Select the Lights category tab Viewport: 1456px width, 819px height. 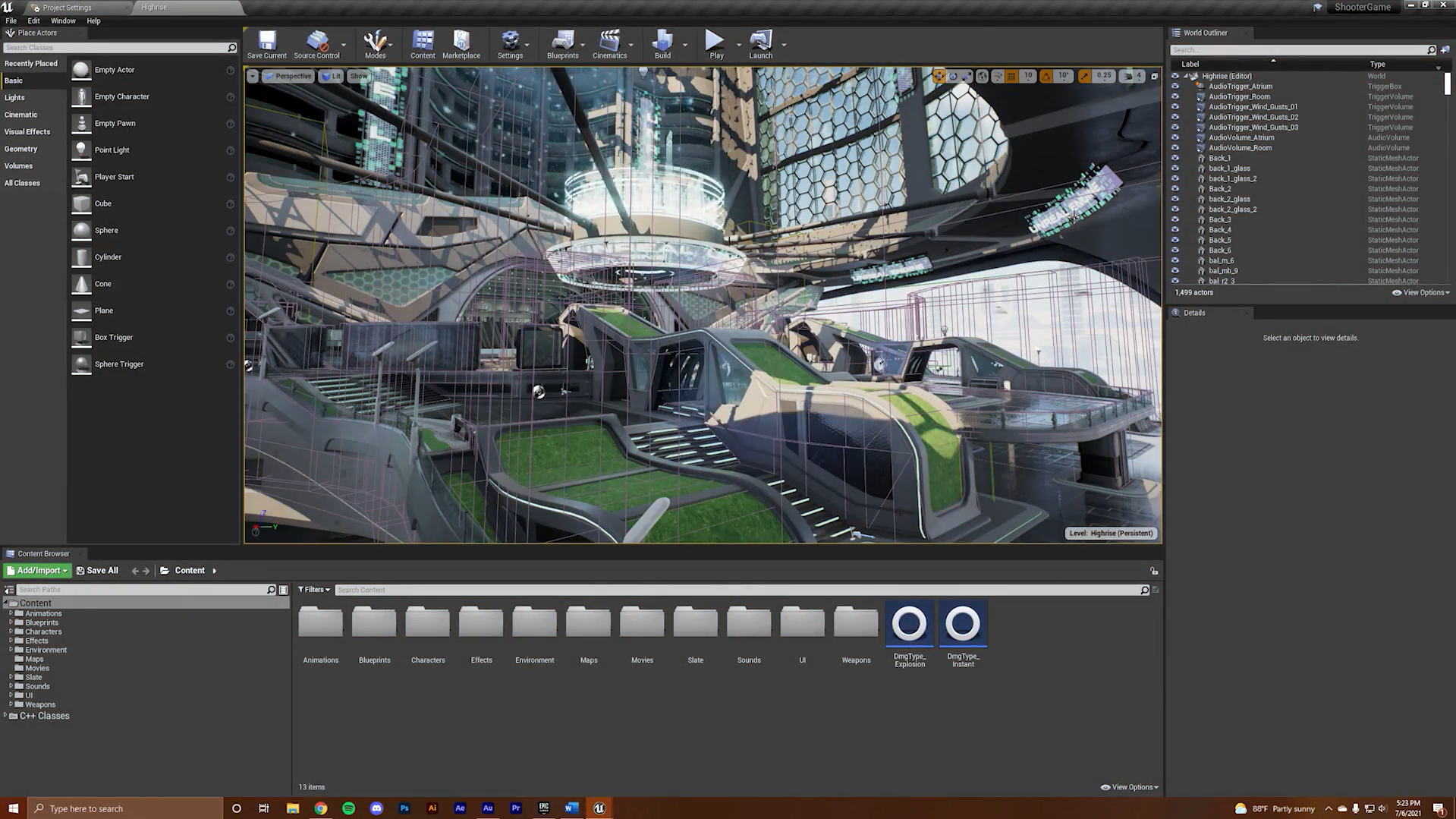coord(15,98)
